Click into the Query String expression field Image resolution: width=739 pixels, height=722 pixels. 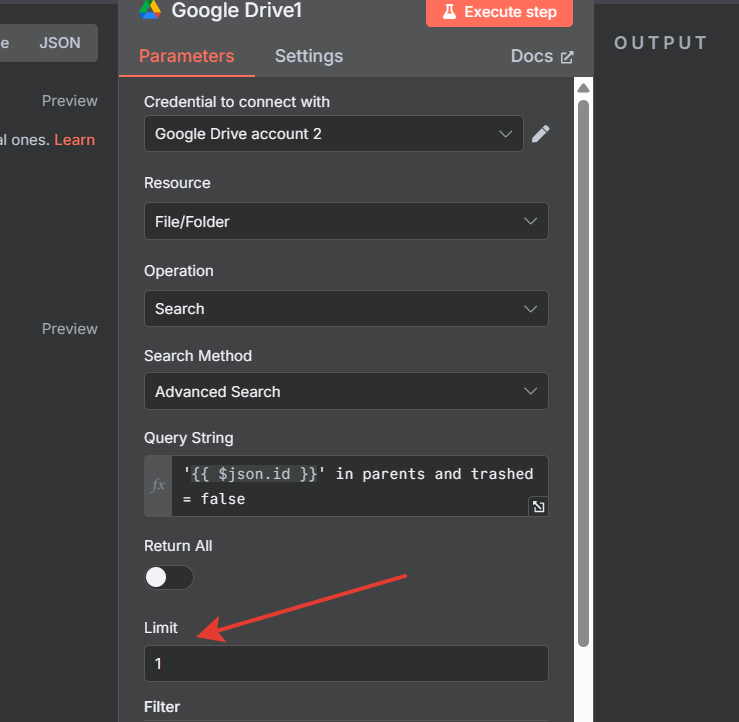[359, 486]
